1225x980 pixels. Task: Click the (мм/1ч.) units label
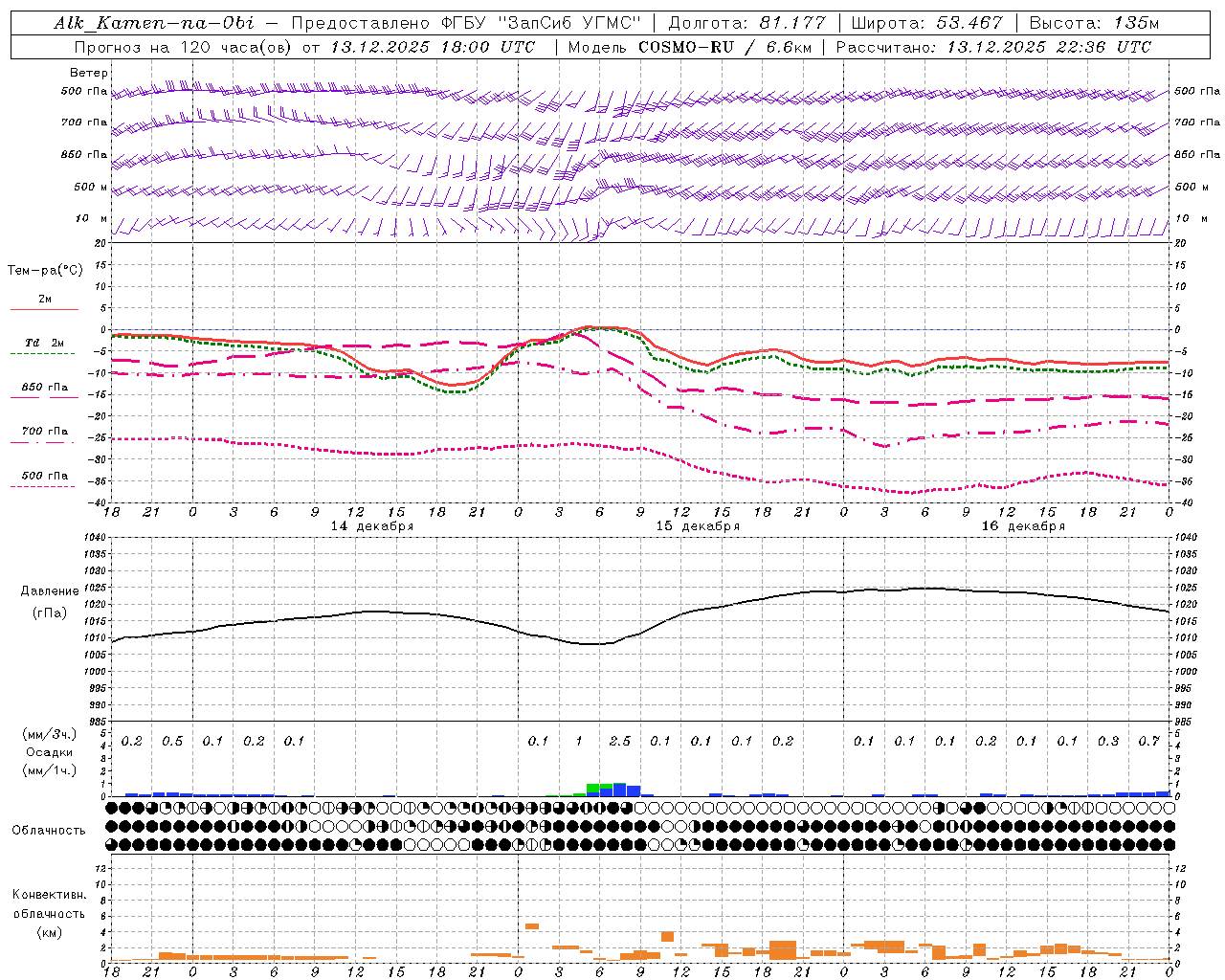click(x=50, y=770)
